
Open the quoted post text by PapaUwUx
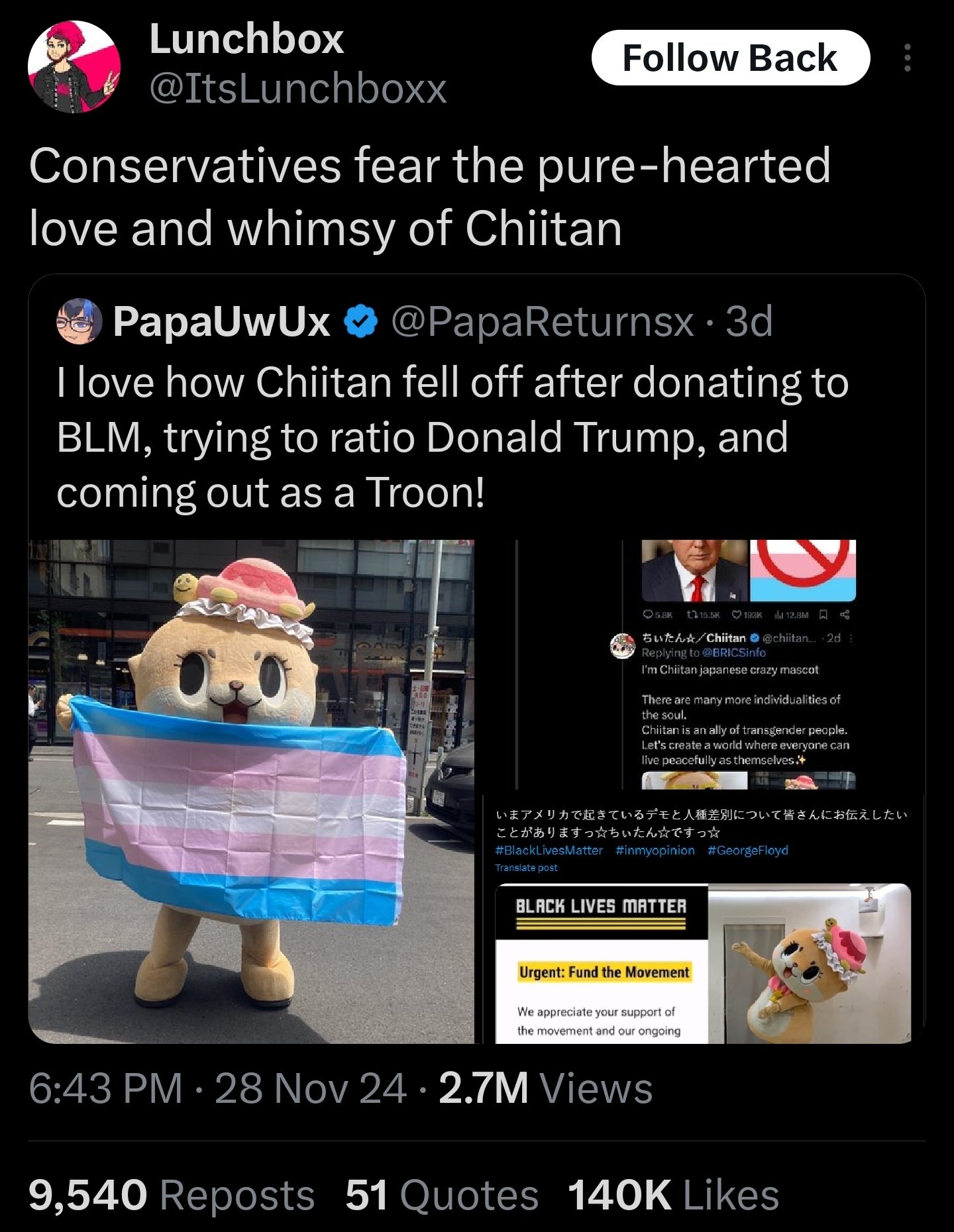click(452, 437)
